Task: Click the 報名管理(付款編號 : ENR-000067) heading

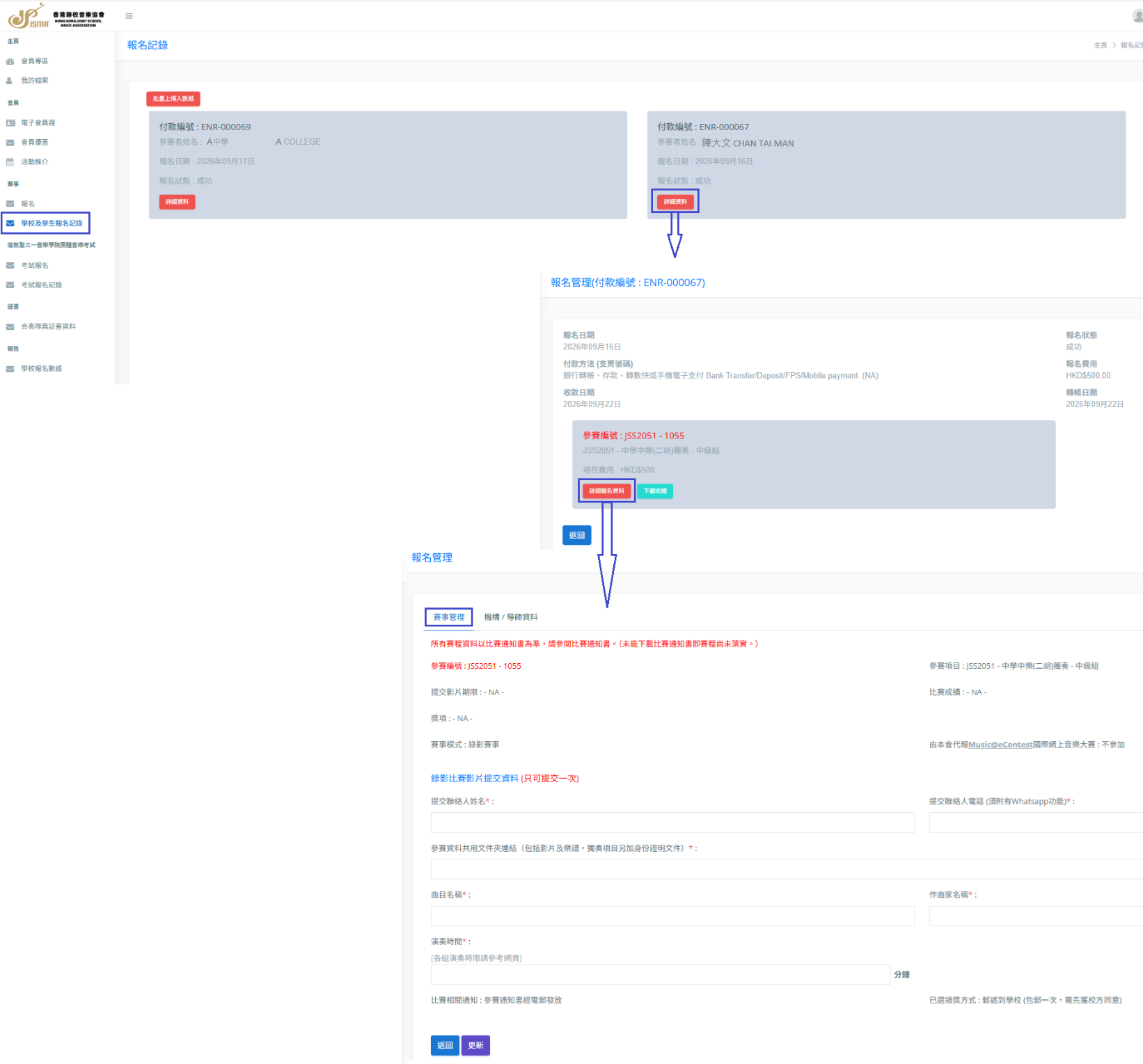Action: 628,283
